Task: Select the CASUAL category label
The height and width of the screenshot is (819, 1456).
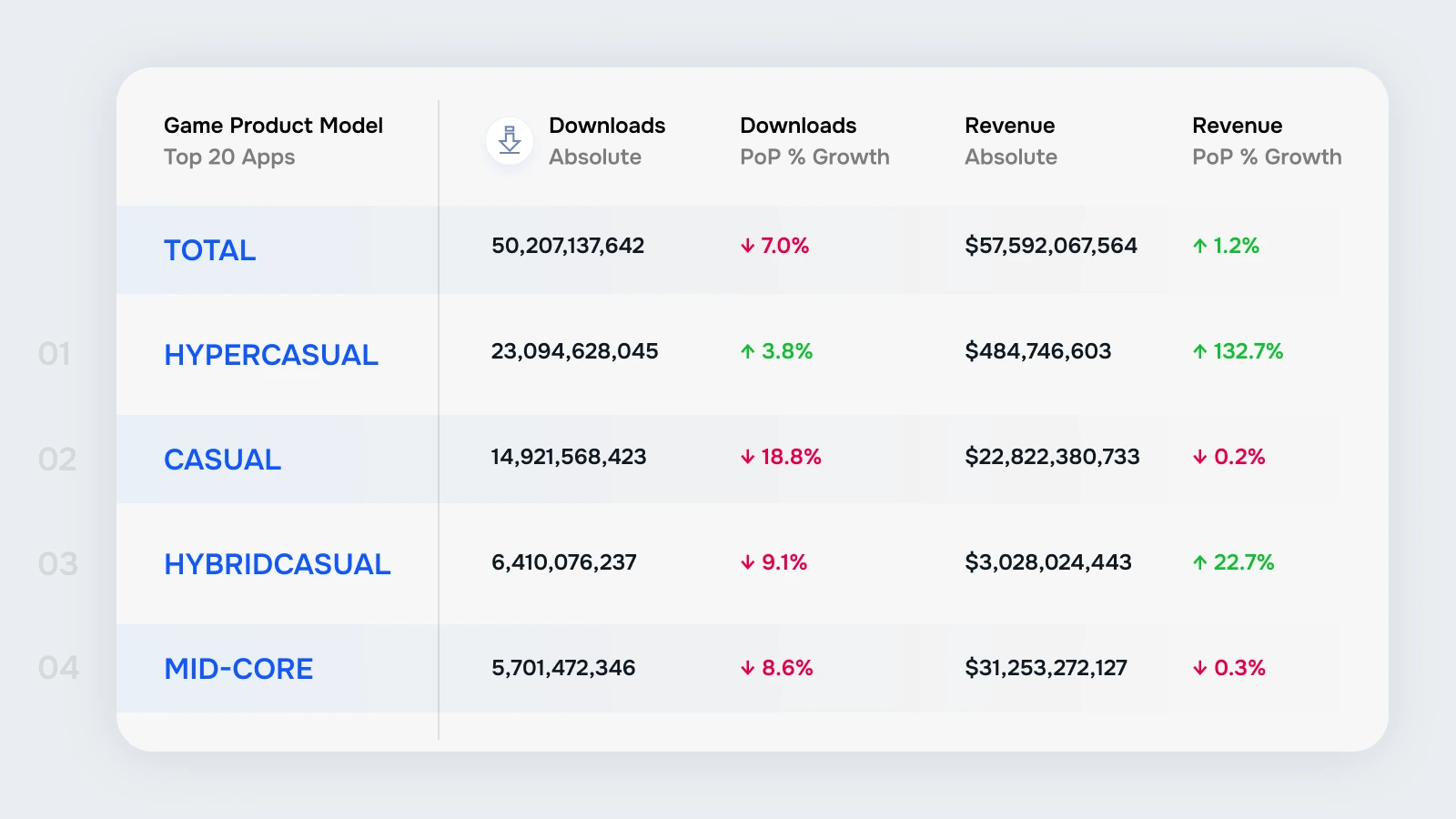Action: coord(223,460)
